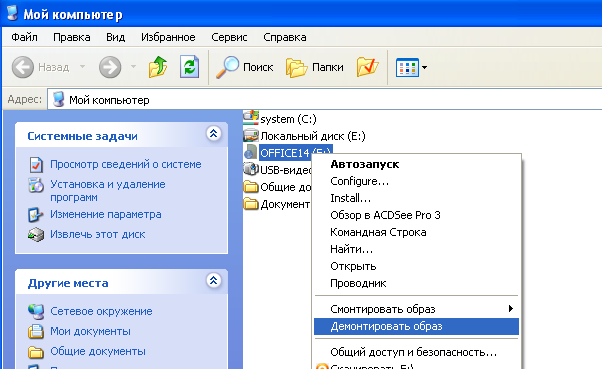The width and height of the screenshot is (602, 369).
Task: Click the Back (Назад) arrow button
Action: [23, 67]
